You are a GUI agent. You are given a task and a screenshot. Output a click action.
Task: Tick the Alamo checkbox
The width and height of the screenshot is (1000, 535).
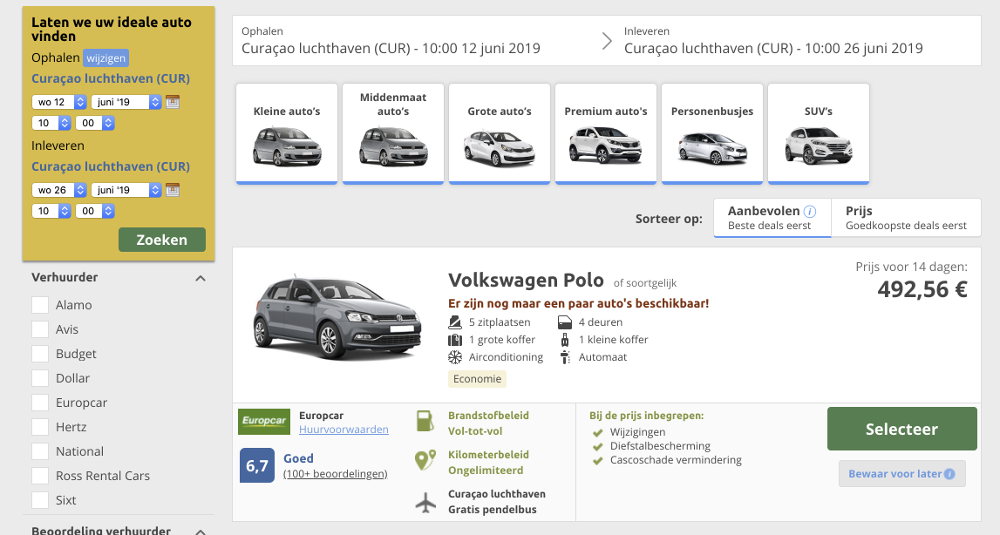(40, 305)
